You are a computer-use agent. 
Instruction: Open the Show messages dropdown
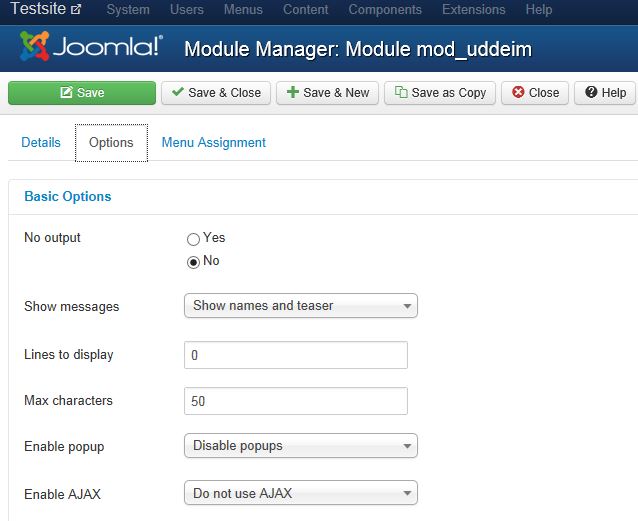coord(301,306)
